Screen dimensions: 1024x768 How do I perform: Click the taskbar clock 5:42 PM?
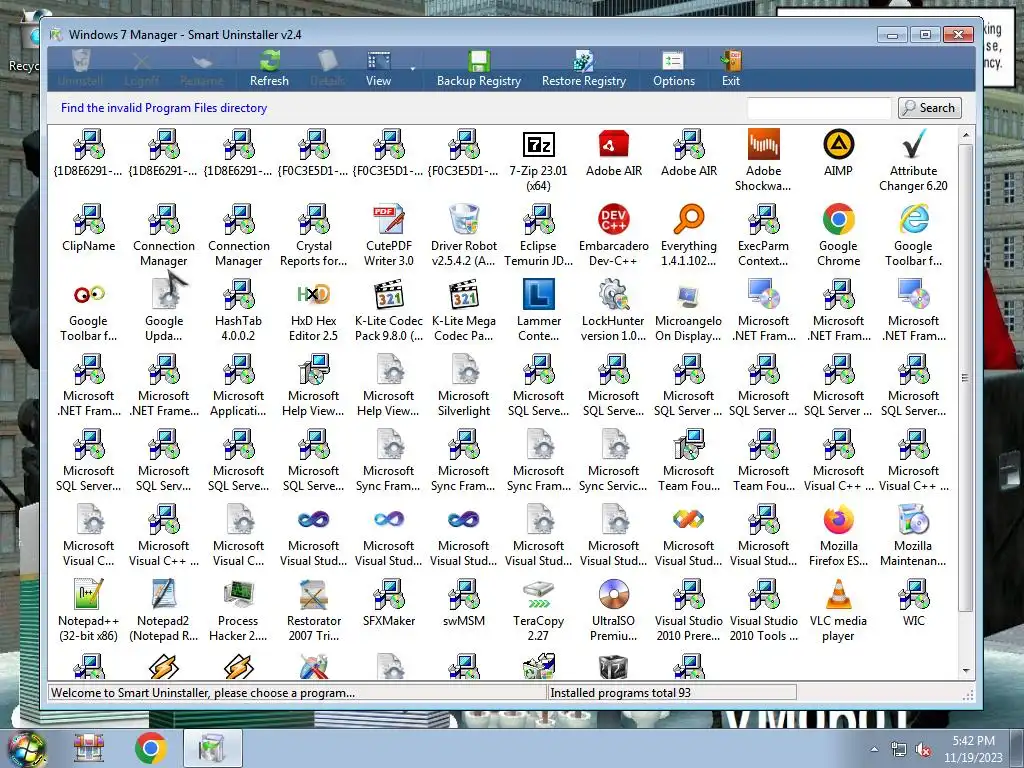(x=973, y=749)
